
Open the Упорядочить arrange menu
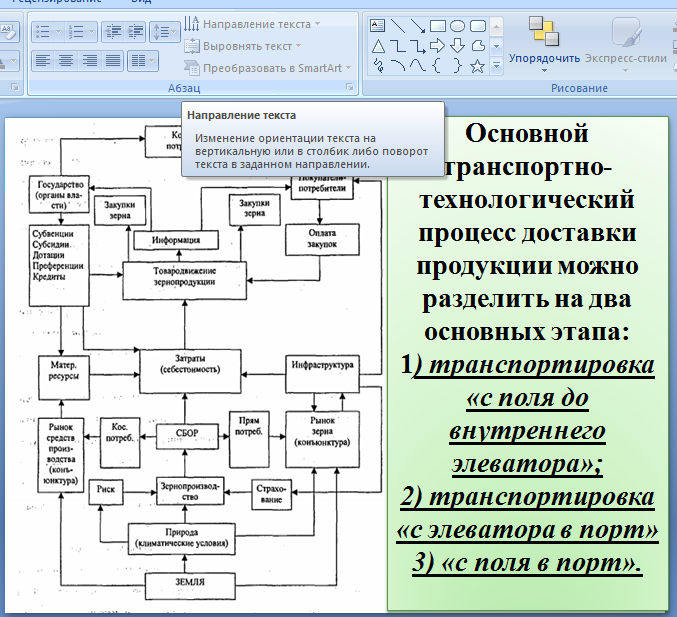544,45
